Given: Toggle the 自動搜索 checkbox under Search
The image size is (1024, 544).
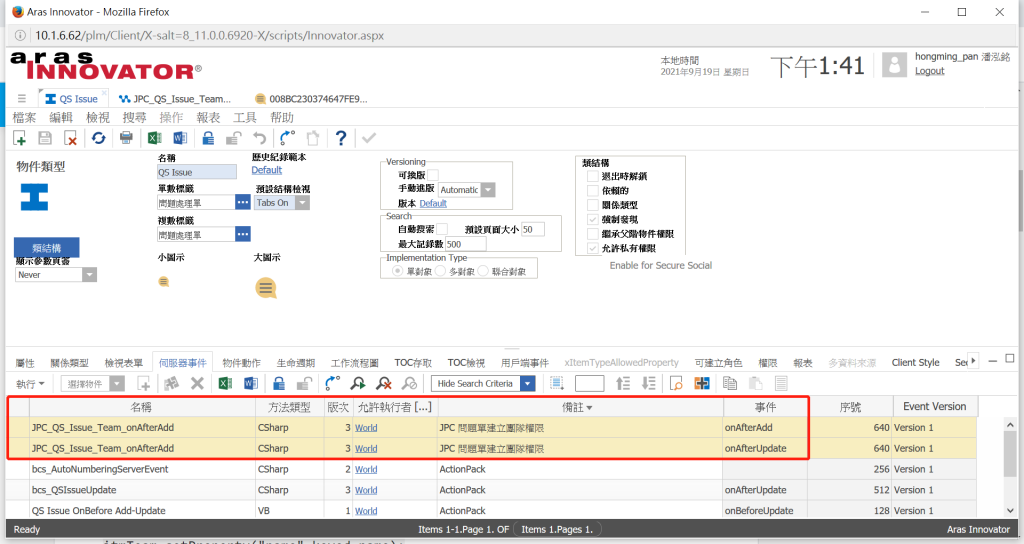Looking at the screenshot, I should point(442,229).
